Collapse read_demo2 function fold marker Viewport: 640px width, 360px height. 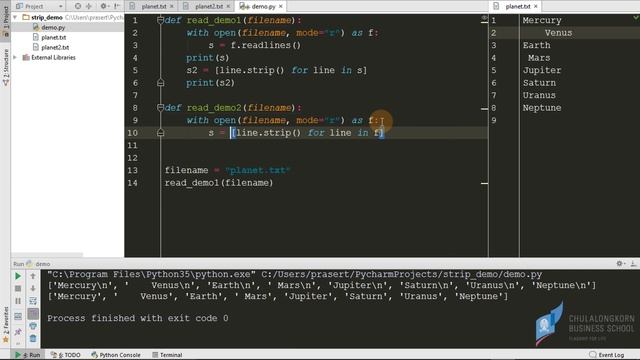pos(160,108)
